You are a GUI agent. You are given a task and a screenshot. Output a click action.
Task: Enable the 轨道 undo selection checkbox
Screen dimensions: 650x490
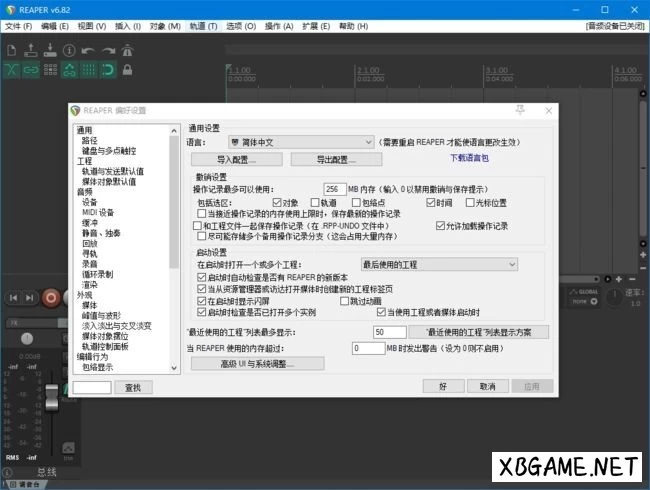pos(314,202)
